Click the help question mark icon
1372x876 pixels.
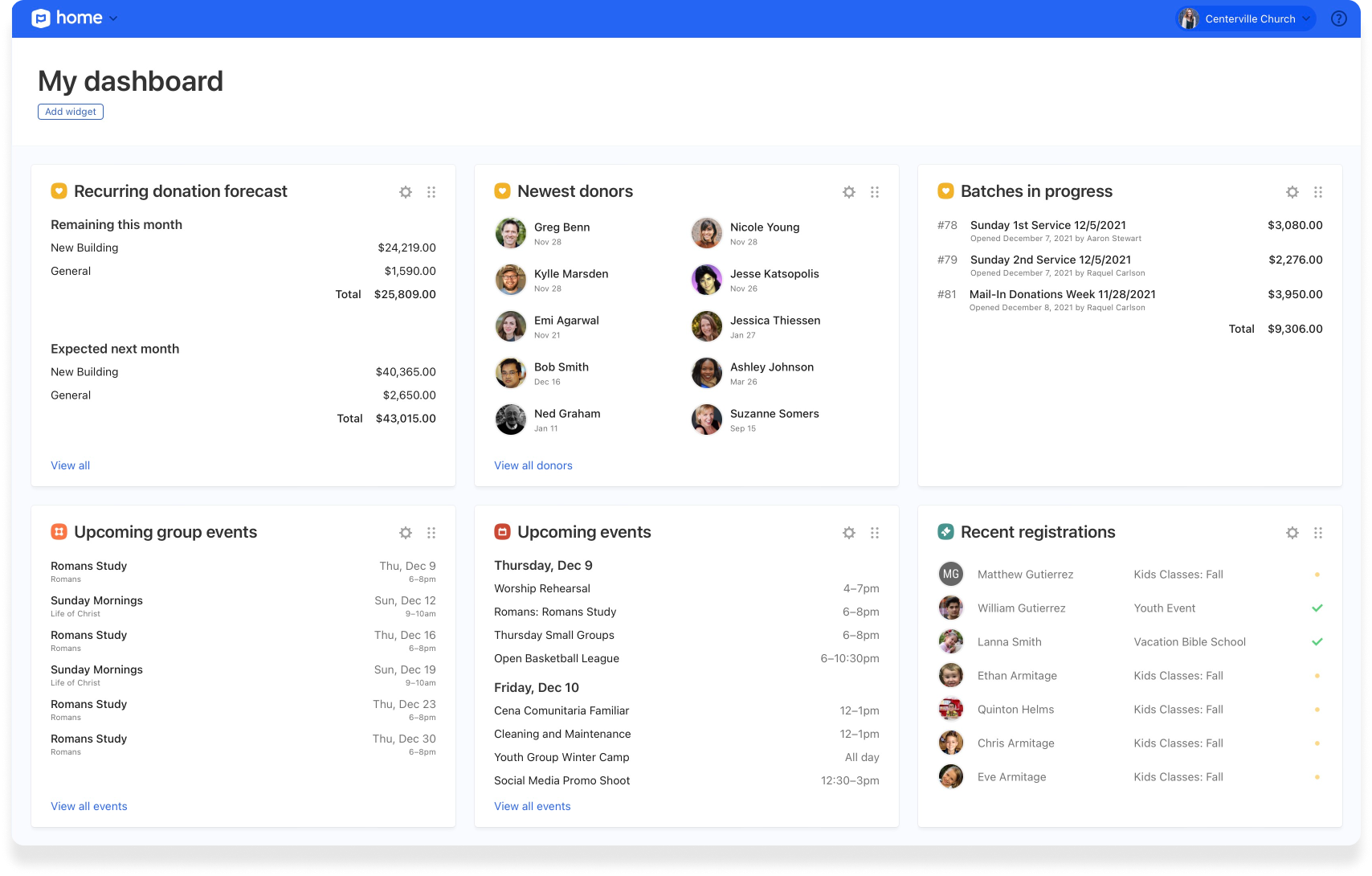point(1339,18)
